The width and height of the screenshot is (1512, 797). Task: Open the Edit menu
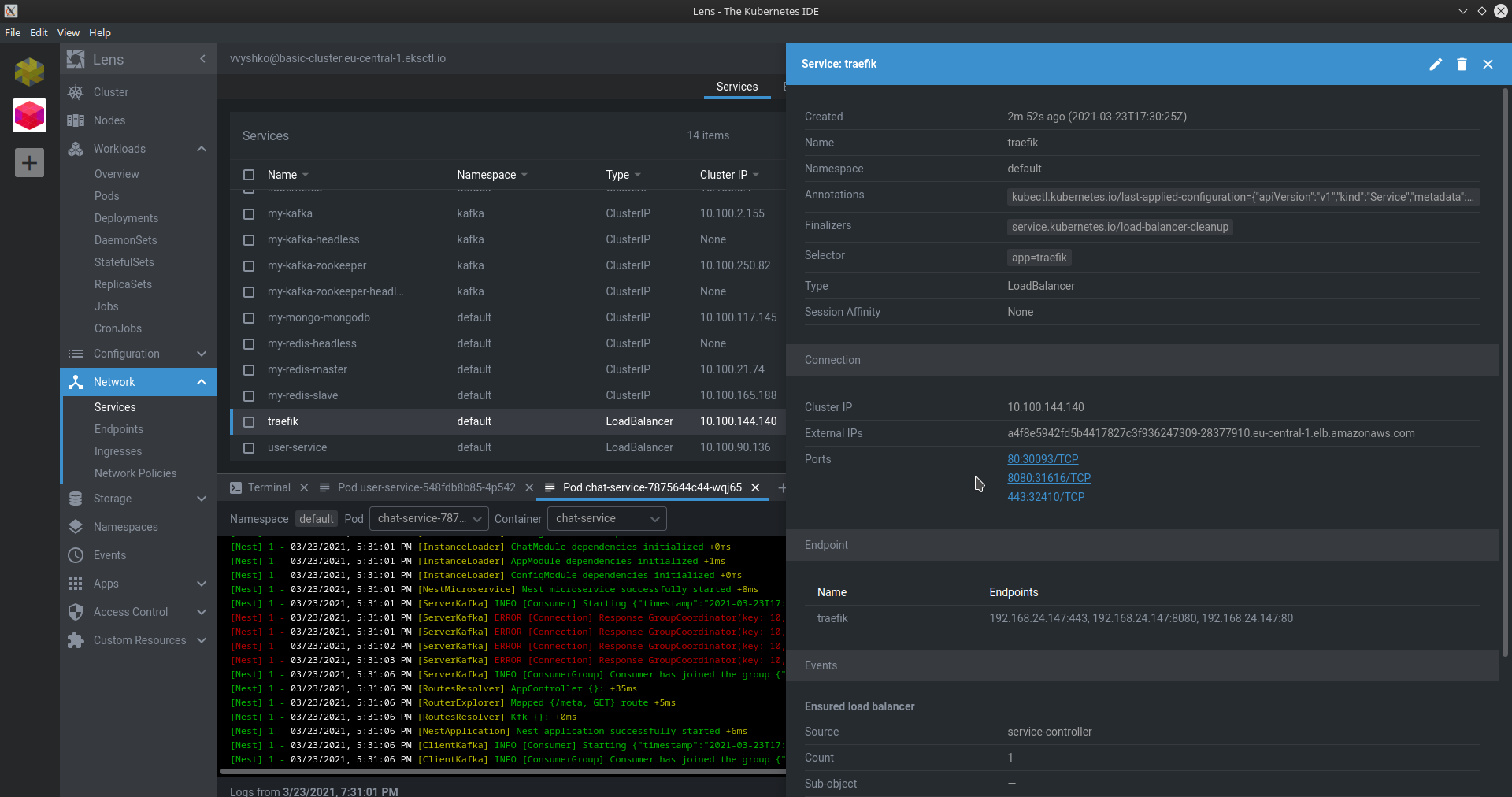coord(39,32)
